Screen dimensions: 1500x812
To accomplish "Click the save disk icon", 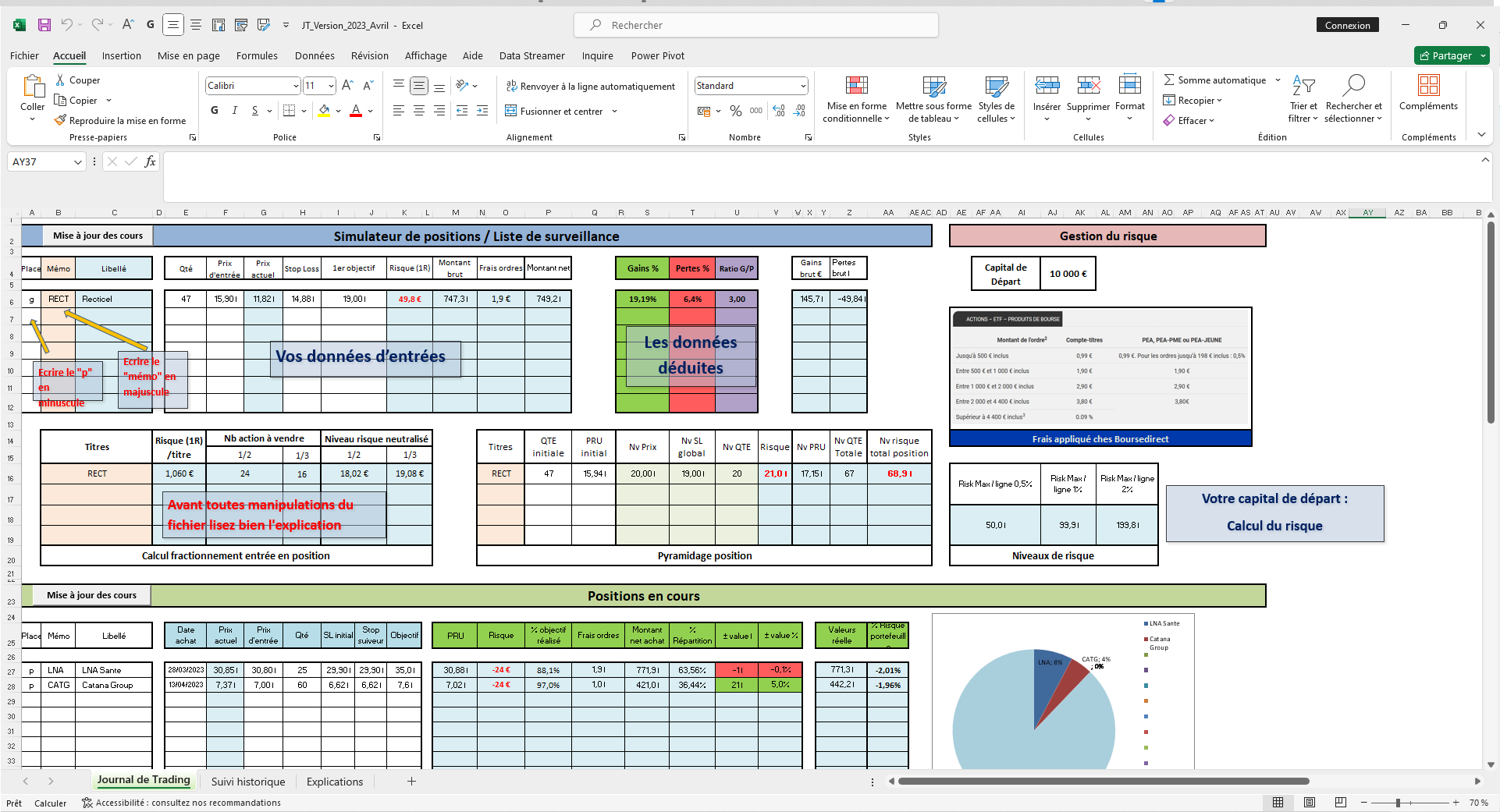I will point(44,25).
